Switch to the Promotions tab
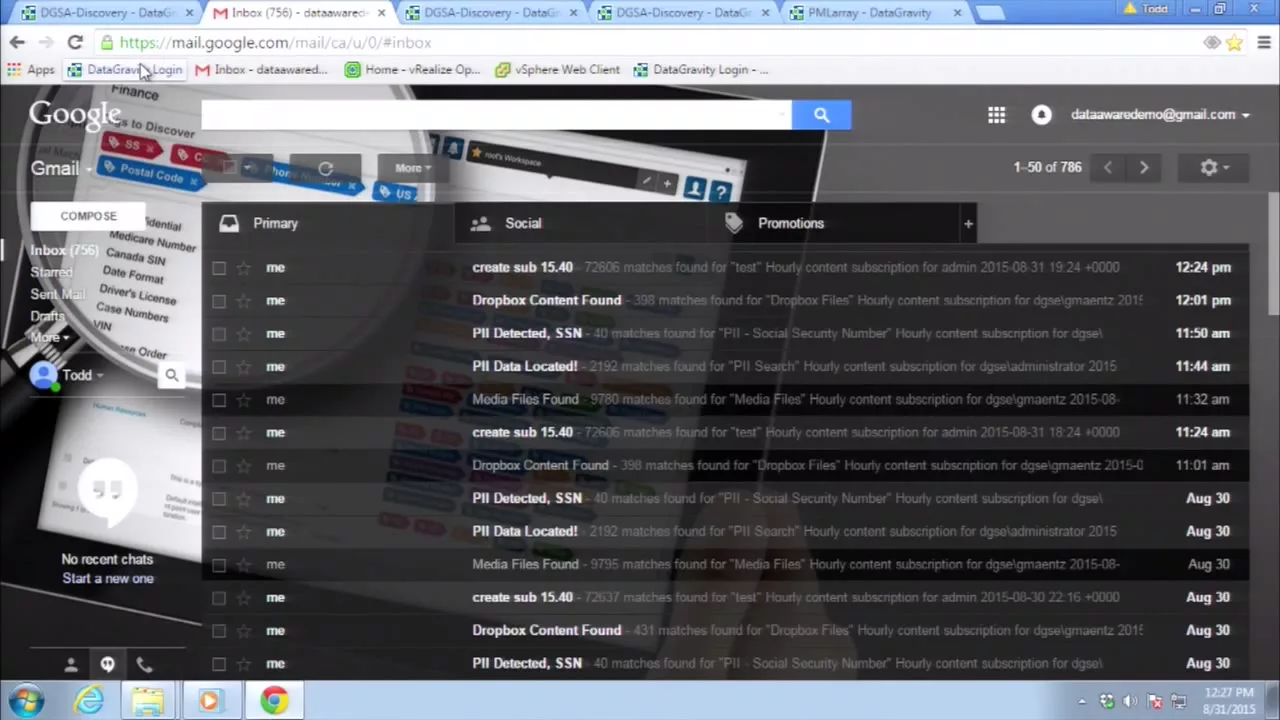 tap(832, 223)
